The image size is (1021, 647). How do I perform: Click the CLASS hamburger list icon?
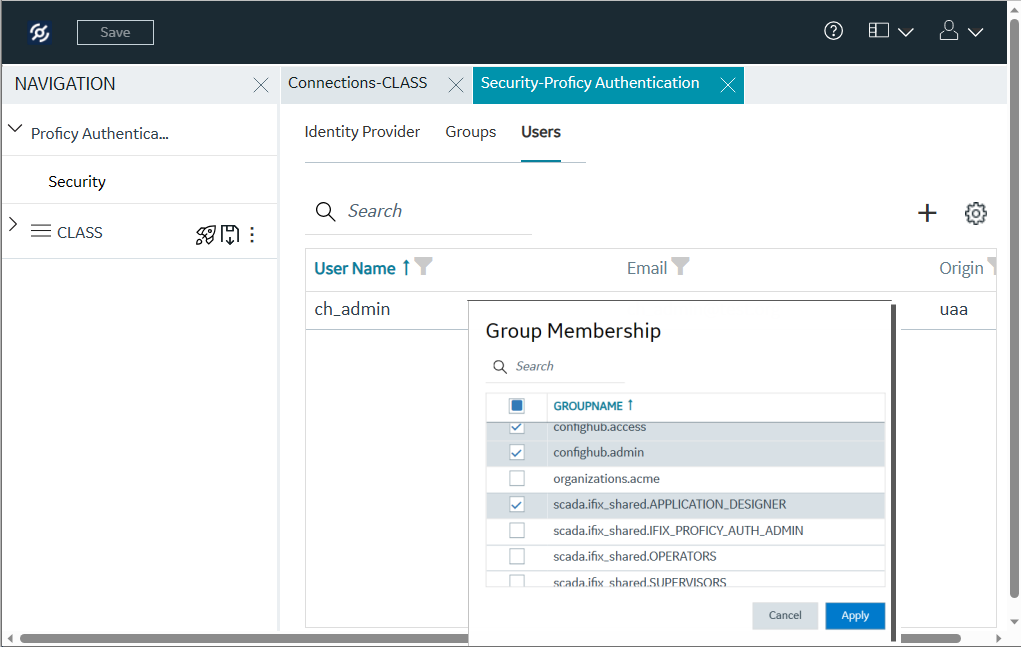point(41,231)
